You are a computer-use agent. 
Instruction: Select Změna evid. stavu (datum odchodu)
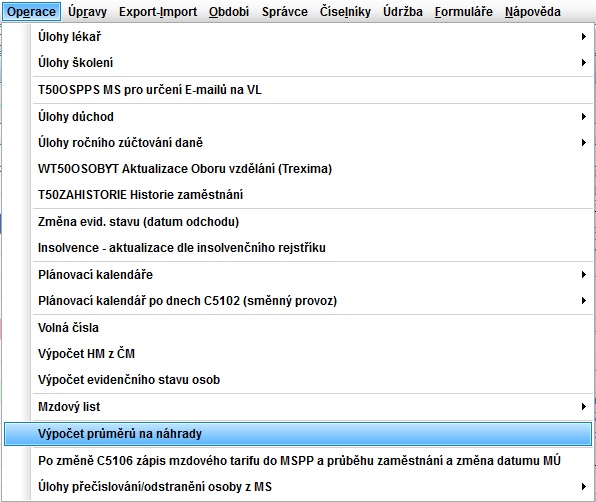click(312, 222)
